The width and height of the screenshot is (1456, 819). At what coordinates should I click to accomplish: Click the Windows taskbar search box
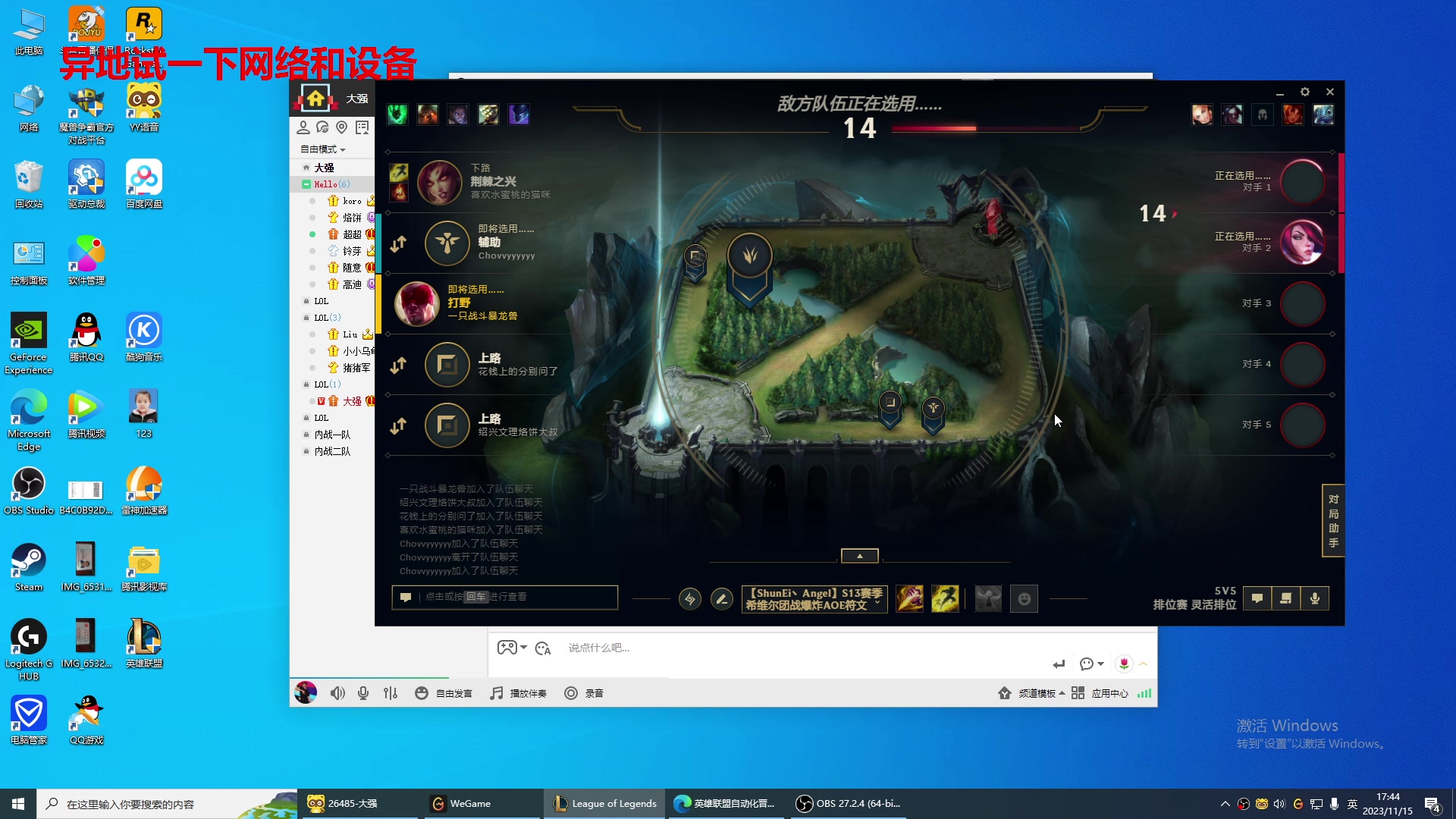tap(167, 804)
